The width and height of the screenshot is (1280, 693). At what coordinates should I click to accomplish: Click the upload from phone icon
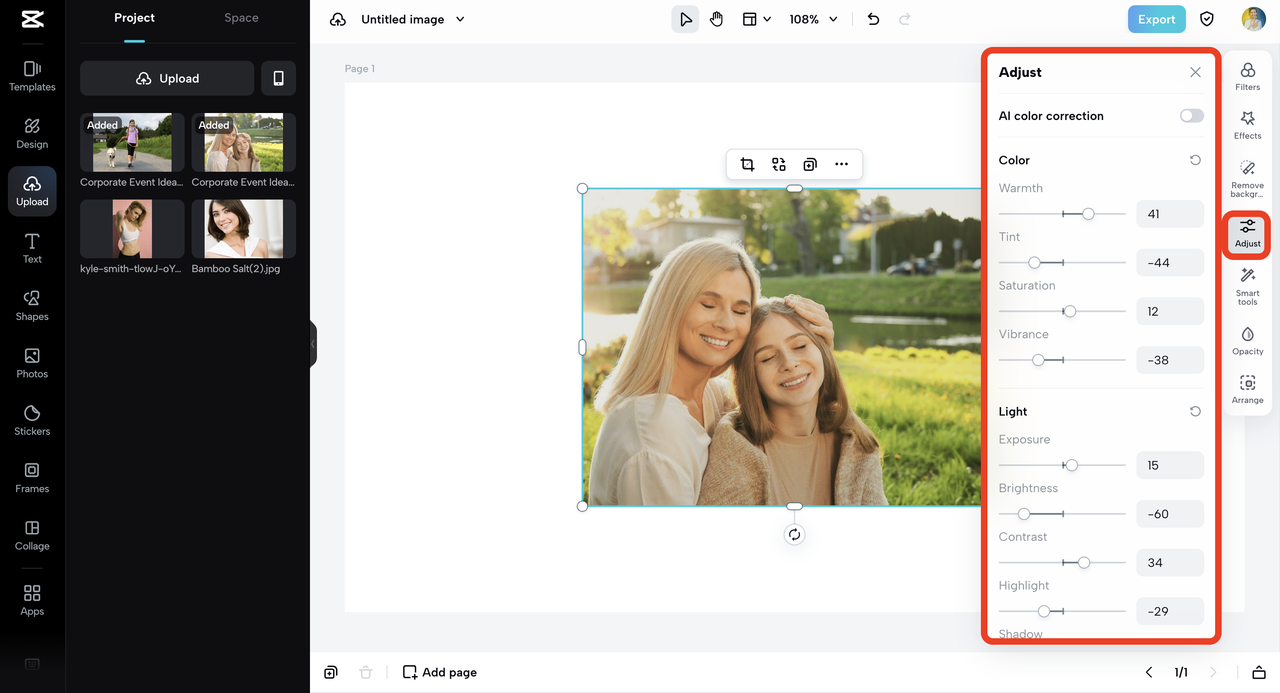pos(279,78)
